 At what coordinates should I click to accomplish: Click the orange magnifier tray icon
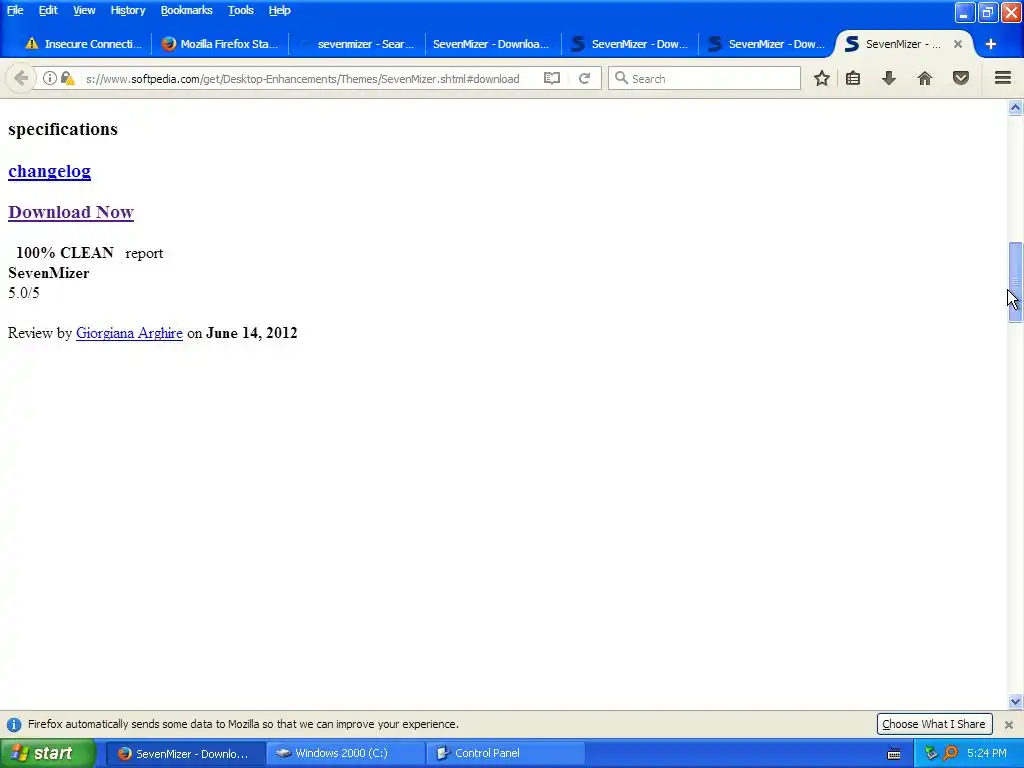coord(951,753)
